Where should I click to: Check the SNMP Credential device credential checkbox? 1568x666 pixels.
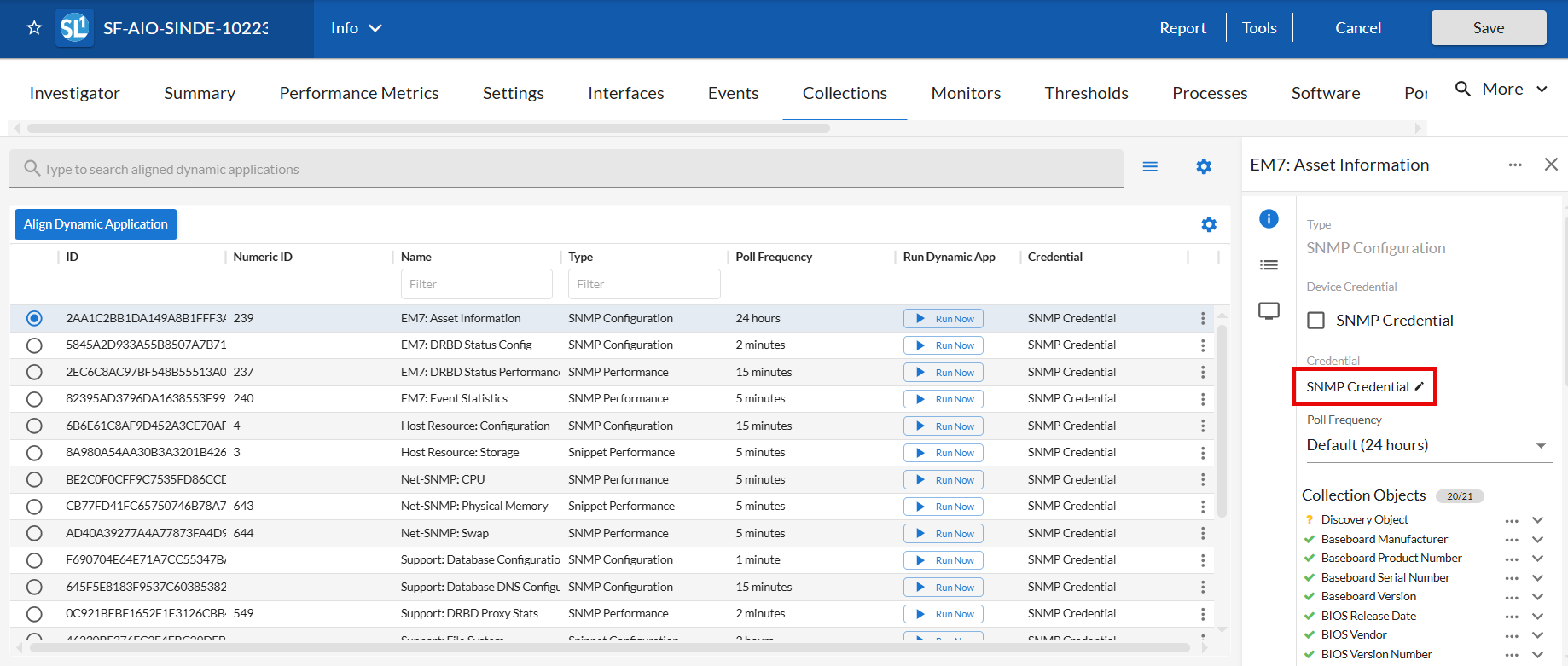(1316, 321)
